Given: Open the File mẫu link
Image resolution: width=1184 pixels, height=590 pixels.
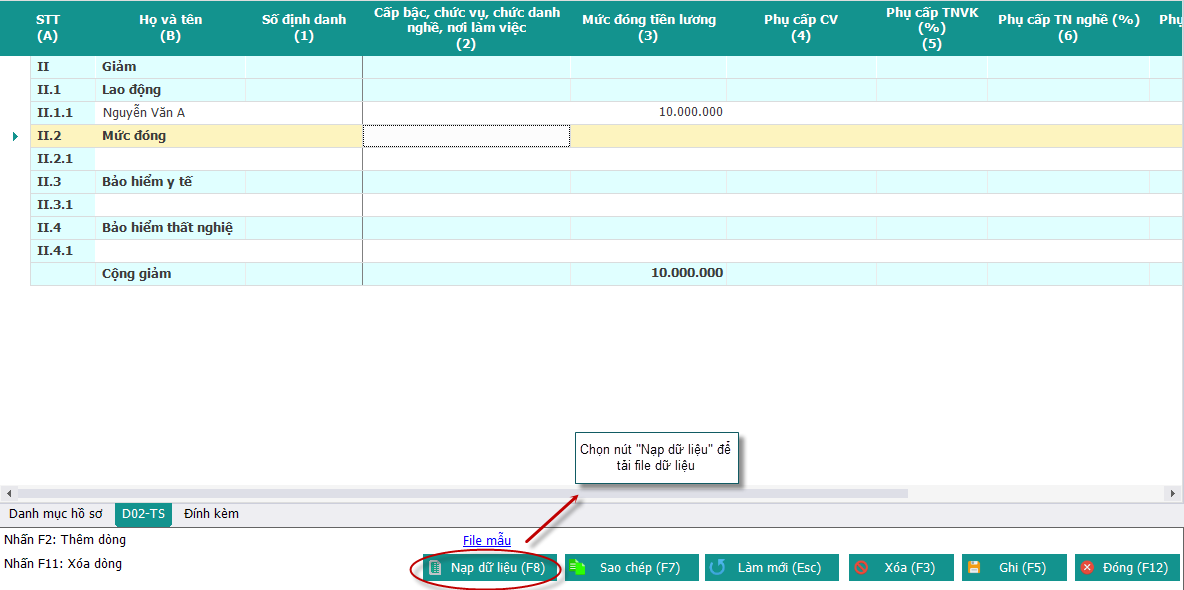Looking at the screenshot, I should point(487,540).
